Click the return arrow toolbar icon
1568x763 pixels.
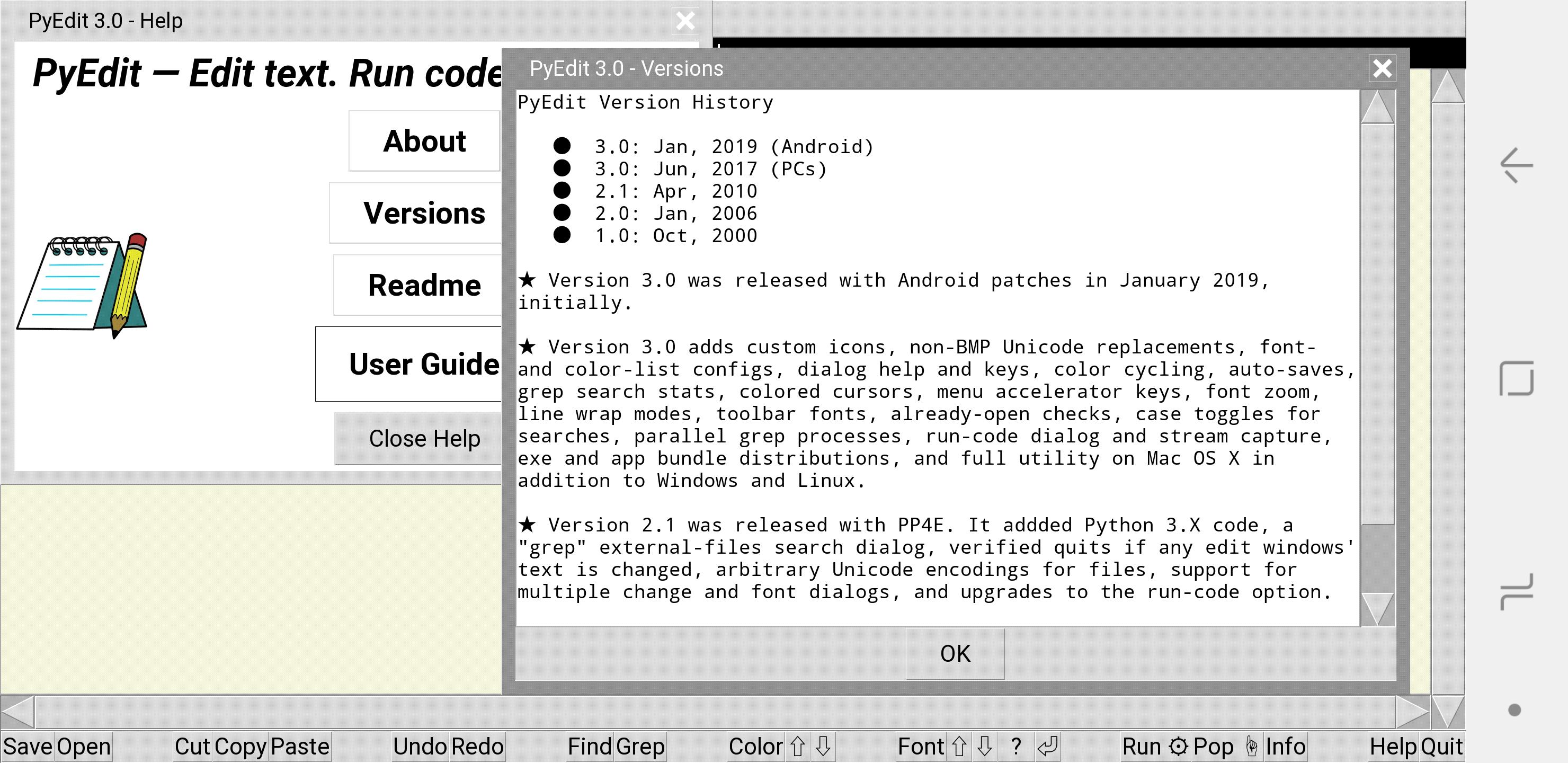[x=1048, y=747]
